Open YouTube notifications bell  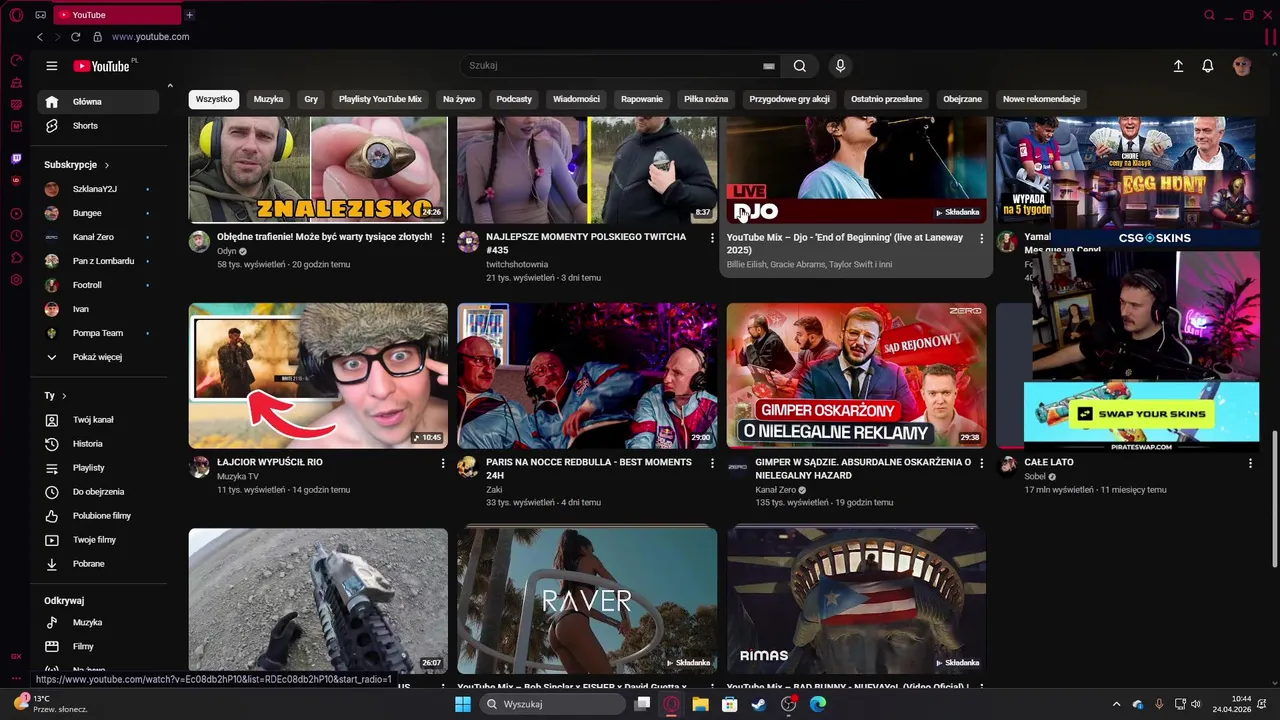[1208, 66]
